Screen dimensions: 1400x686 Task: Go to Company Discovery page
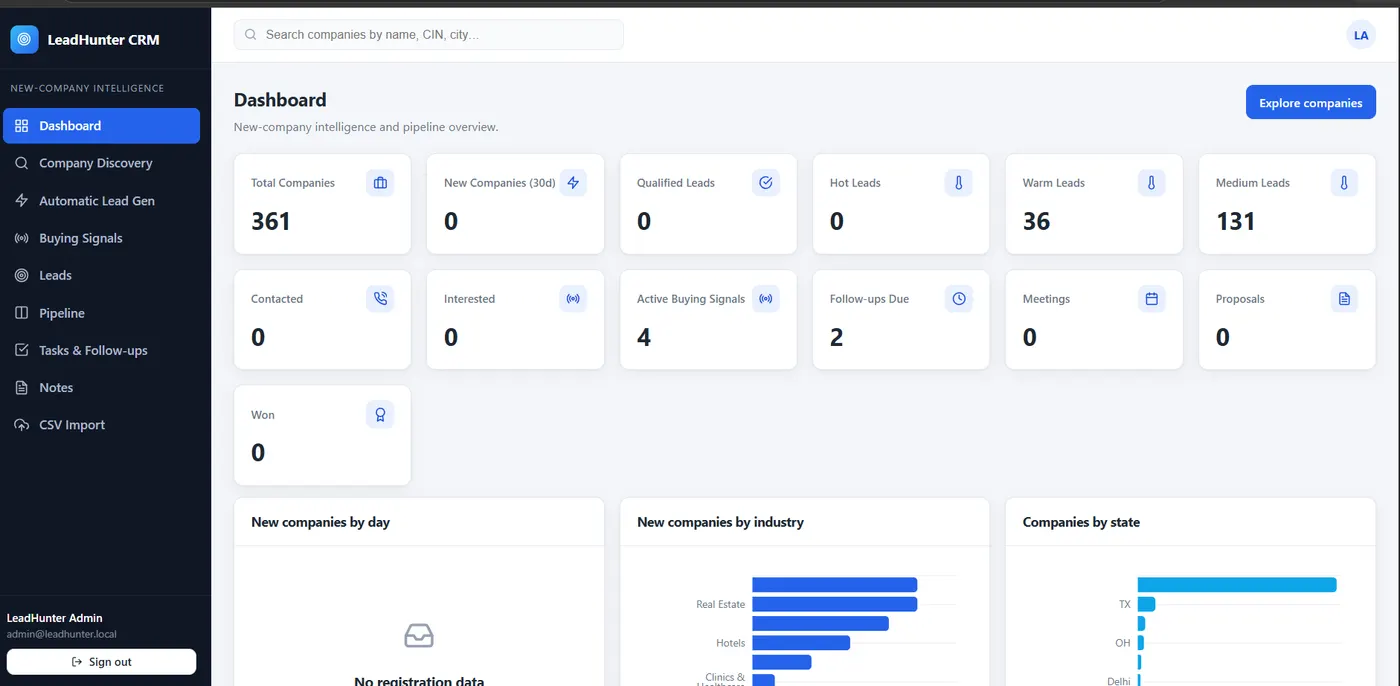click(x=101, y=163)
